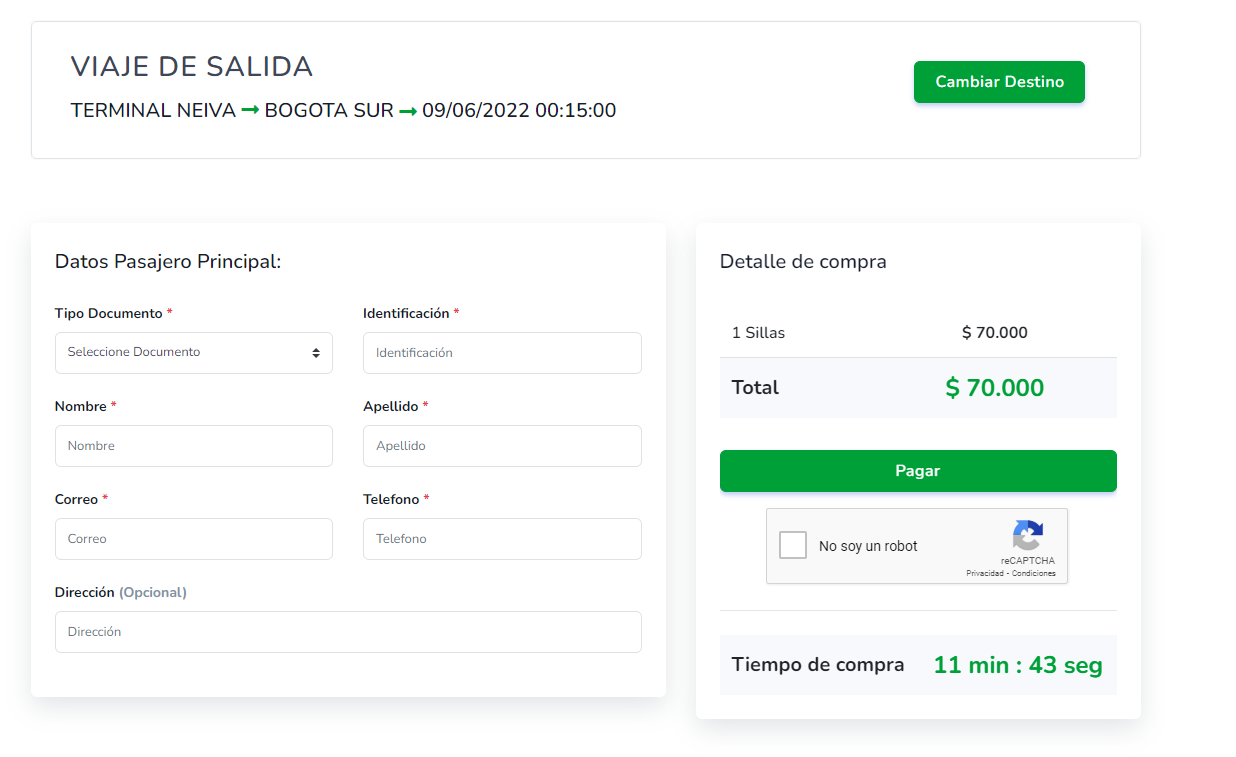Screen dimensions: 1236x757
Task: Click the green Pagar button
Action: 917,471
